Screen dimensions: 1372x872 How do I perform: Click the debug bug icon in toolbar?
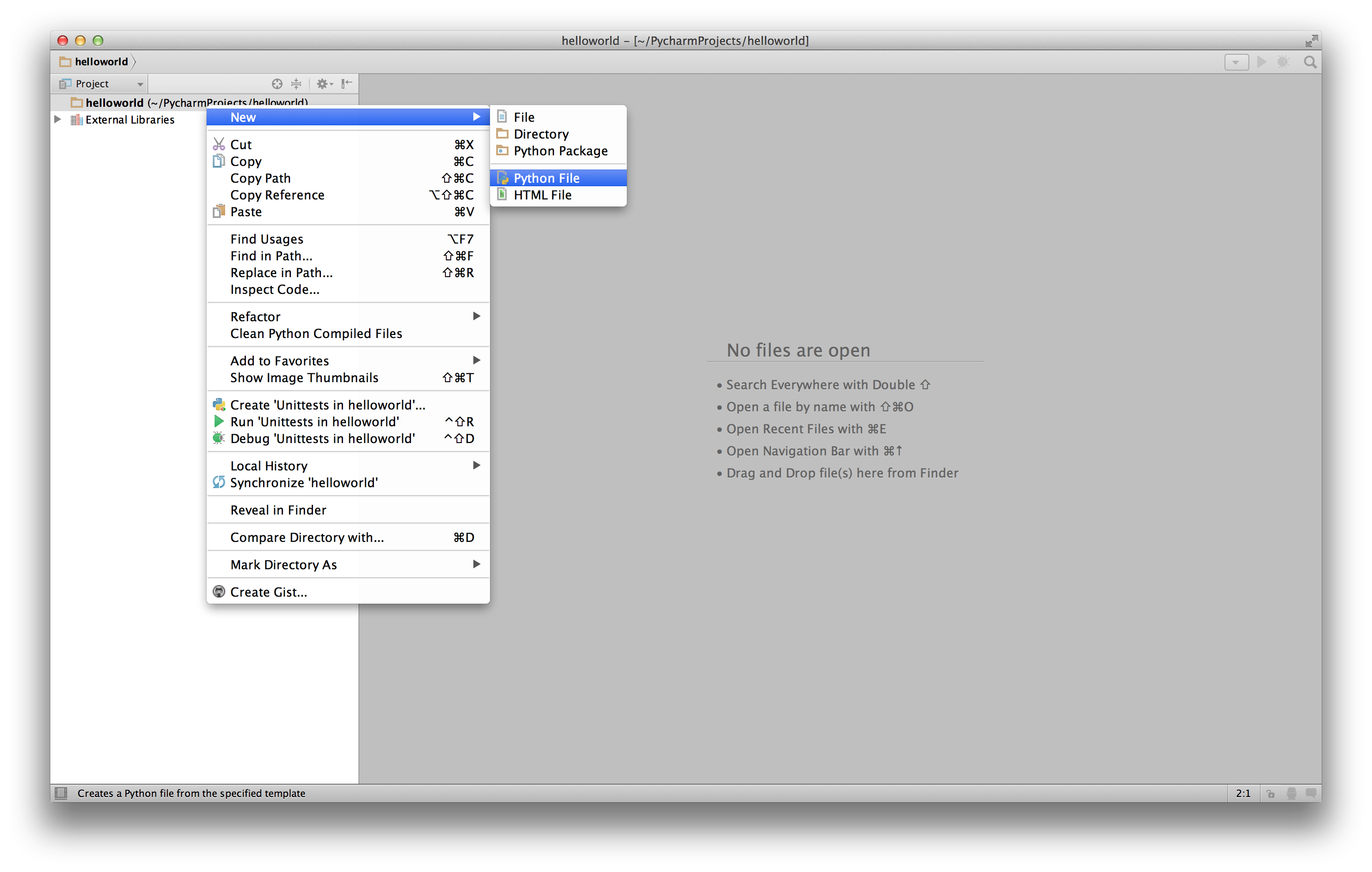point(1283,62)
